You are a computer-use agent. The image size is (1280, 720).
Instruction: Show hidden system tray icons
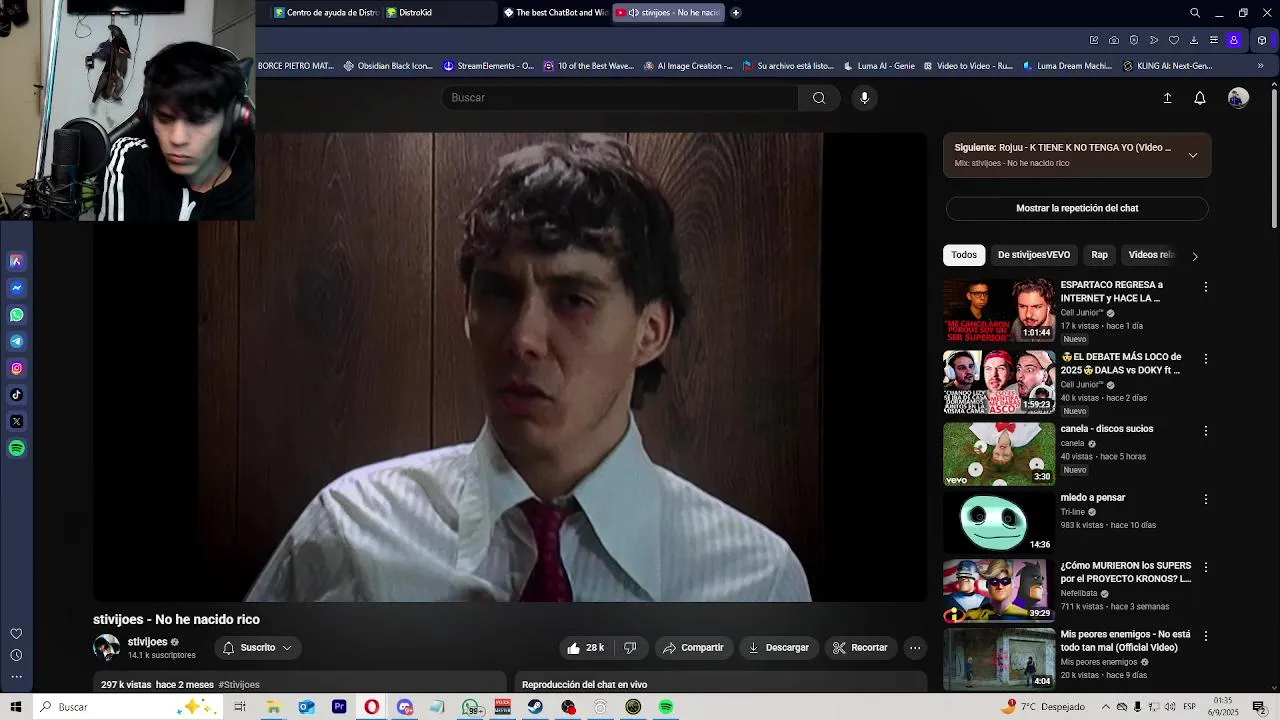[x=1105, y=707]
